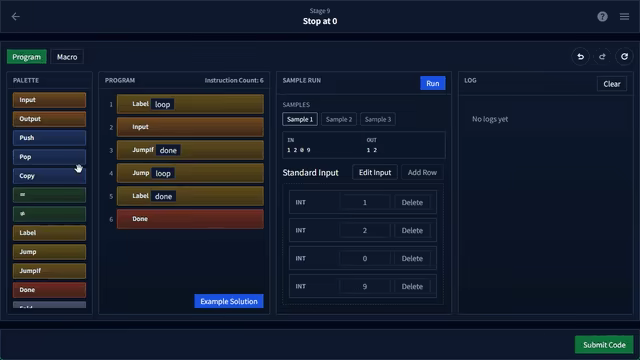
Task: Pick the Output block in the palette
Action: (x=49, y=119)
